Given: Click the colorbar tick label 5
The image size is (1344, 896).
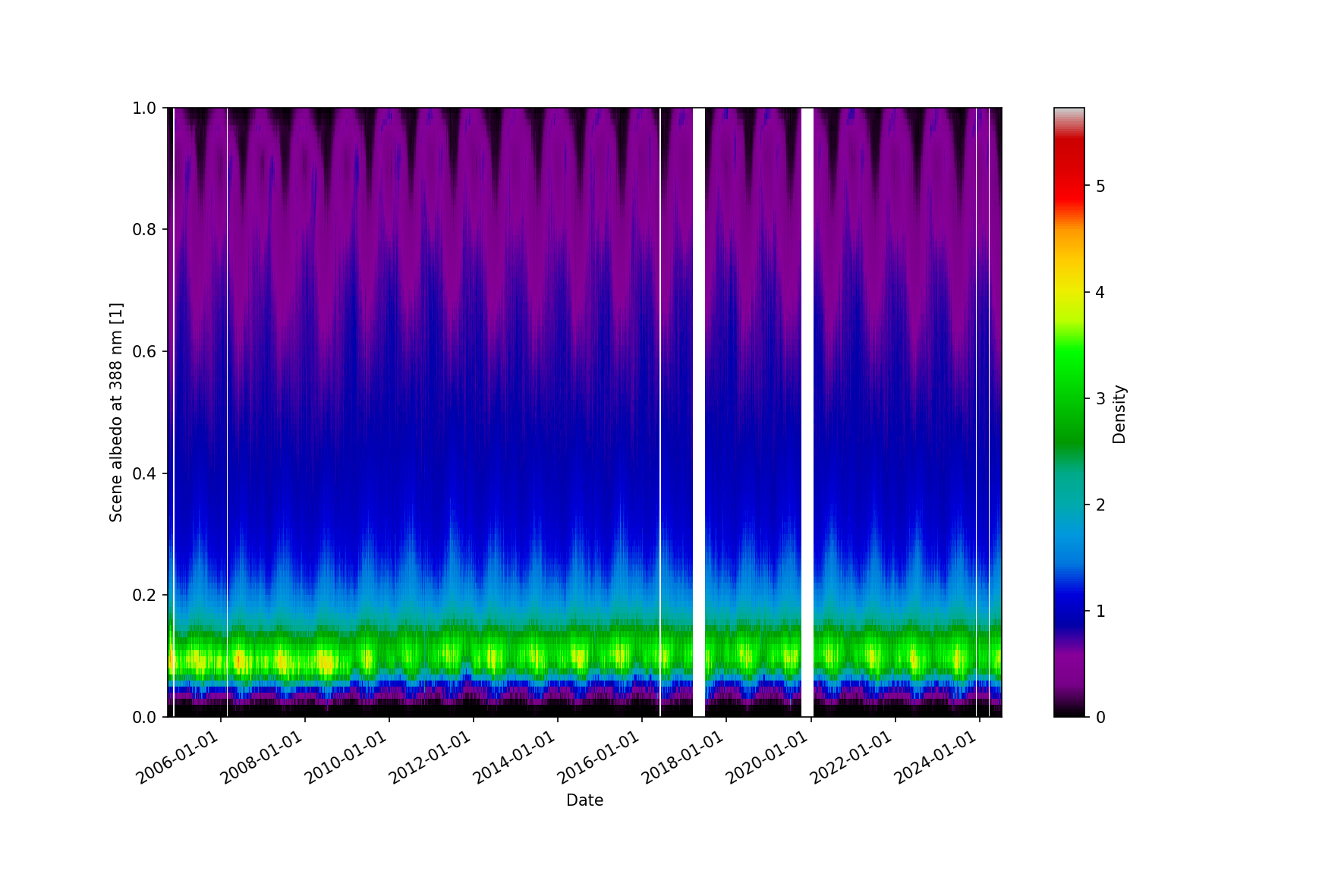Looking at the screenshot, I should (1100, 186).
